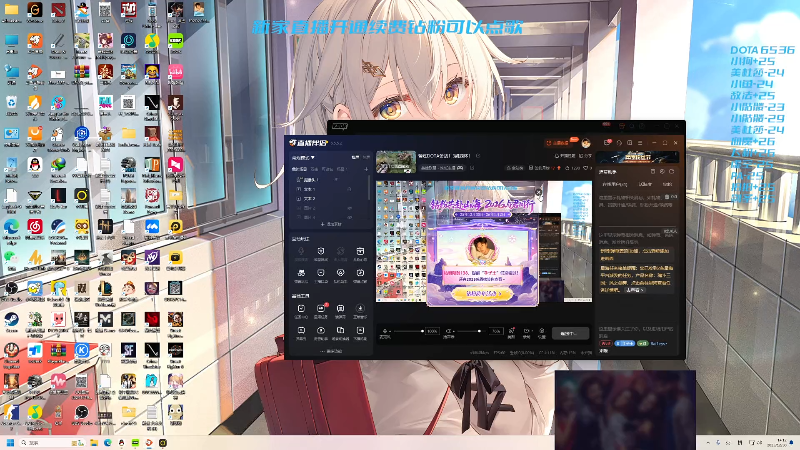Viewport: 800px width, 450px height.
Task: Open the Counter-Strike desktop shortcut
Action: click(11, 411)
